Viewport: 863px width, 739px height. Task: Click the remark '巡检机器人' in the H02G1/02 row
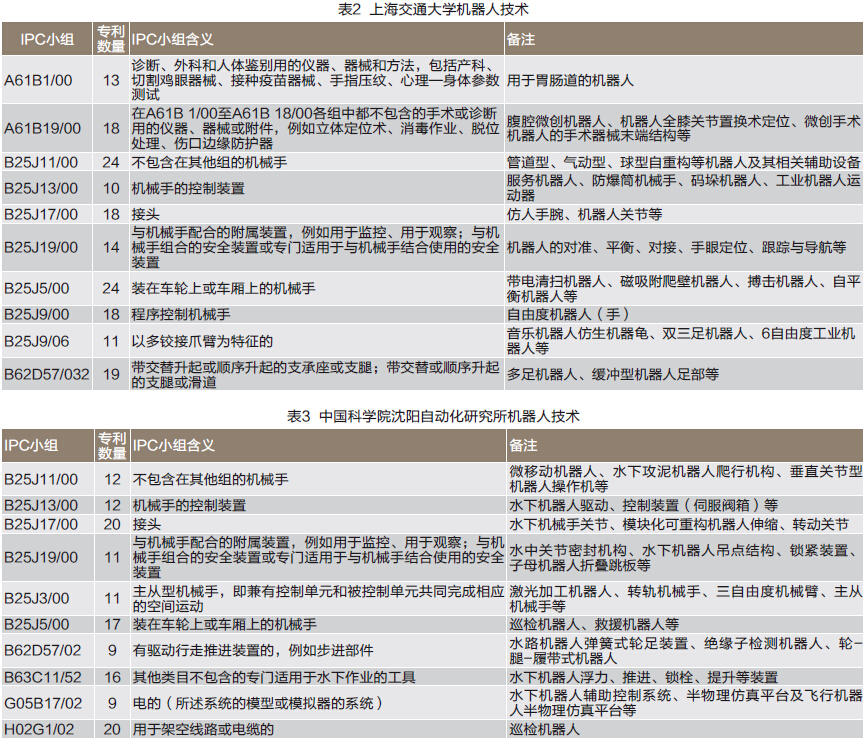tap(544, 730)
